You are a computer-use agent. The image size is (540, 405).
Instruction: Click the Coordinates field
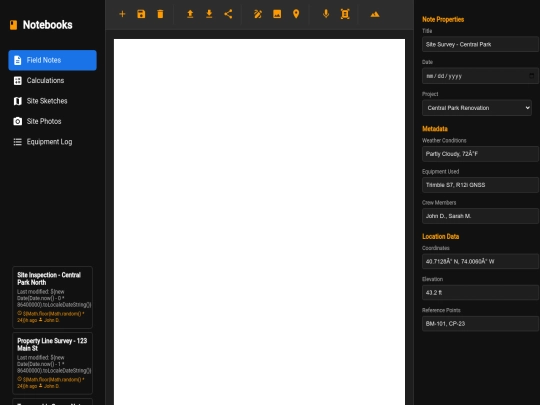click(480, 261)
